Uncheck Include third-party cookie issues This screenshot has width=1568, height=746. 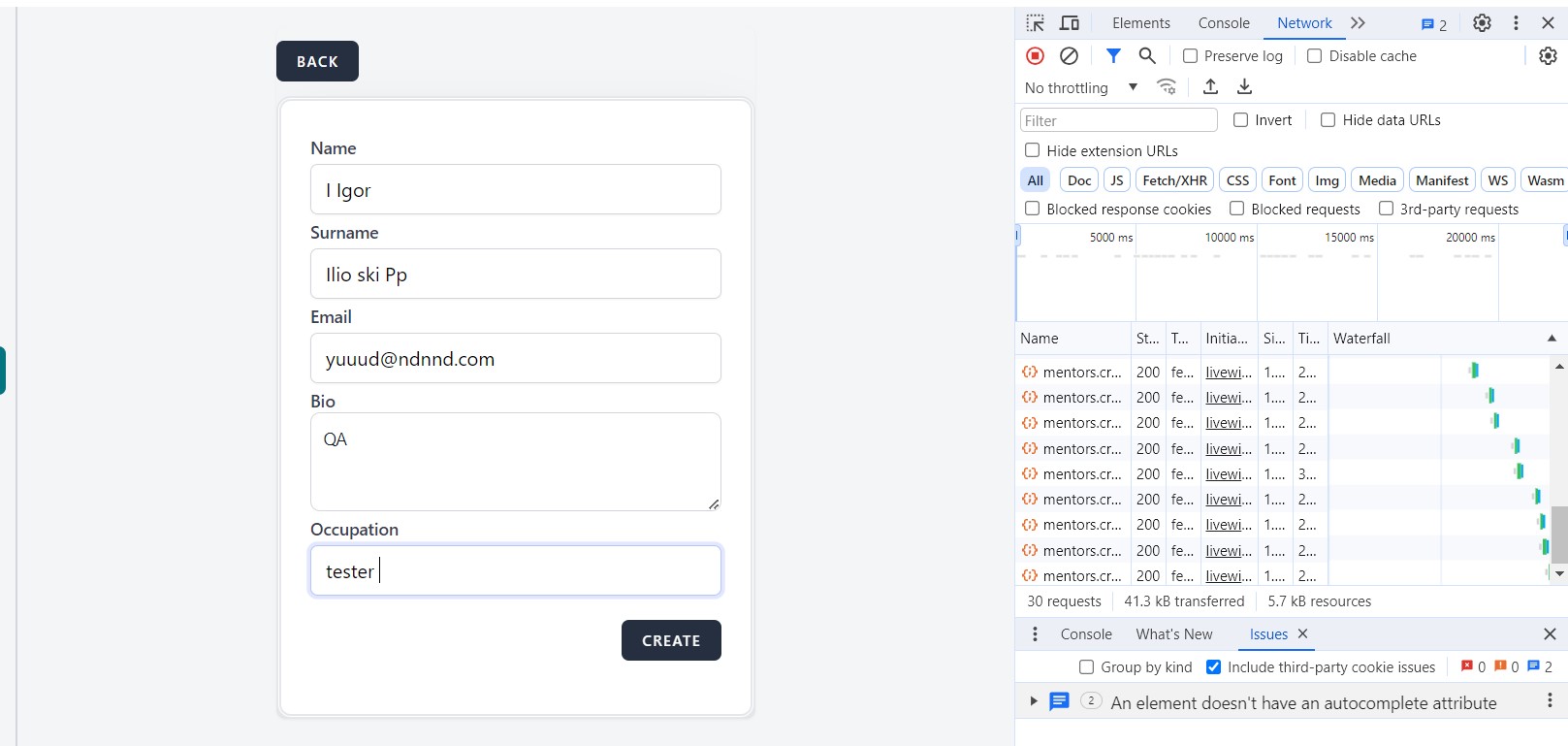[1213, 667]
